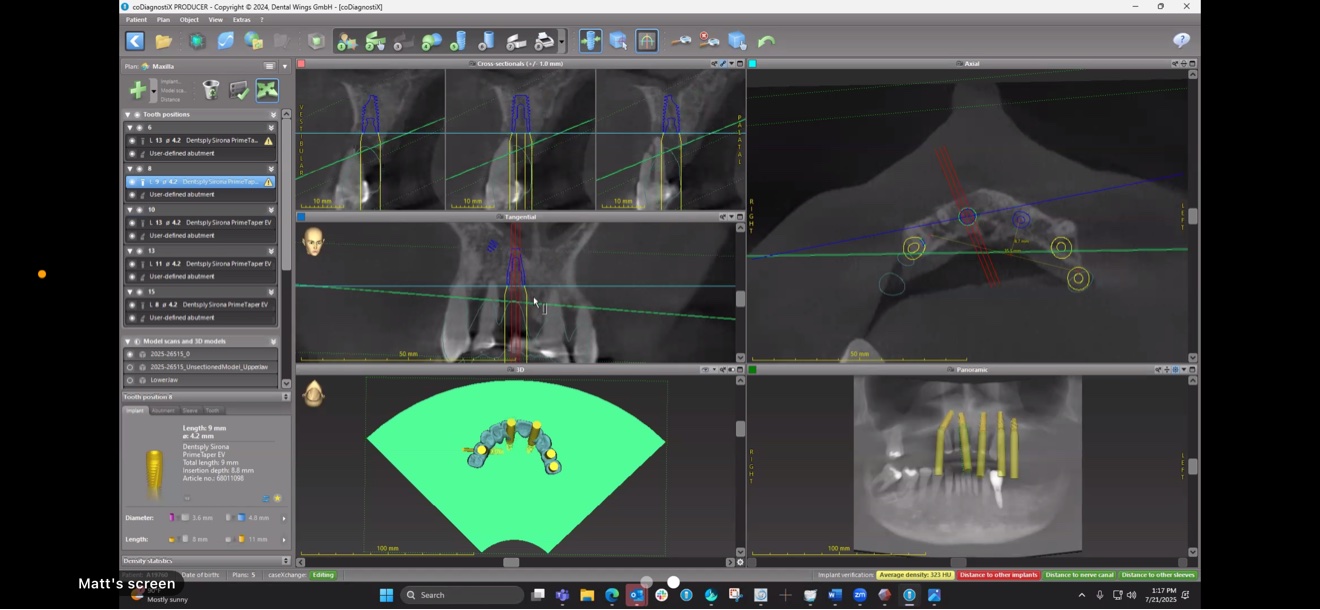
Task: Click the 3D view horizontal scrollbar handle
Action: (x=511, y=562)
